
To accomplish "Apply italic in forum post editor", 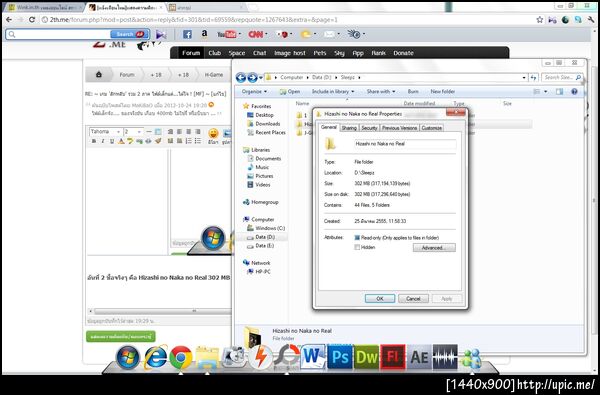I will (103, 141).
